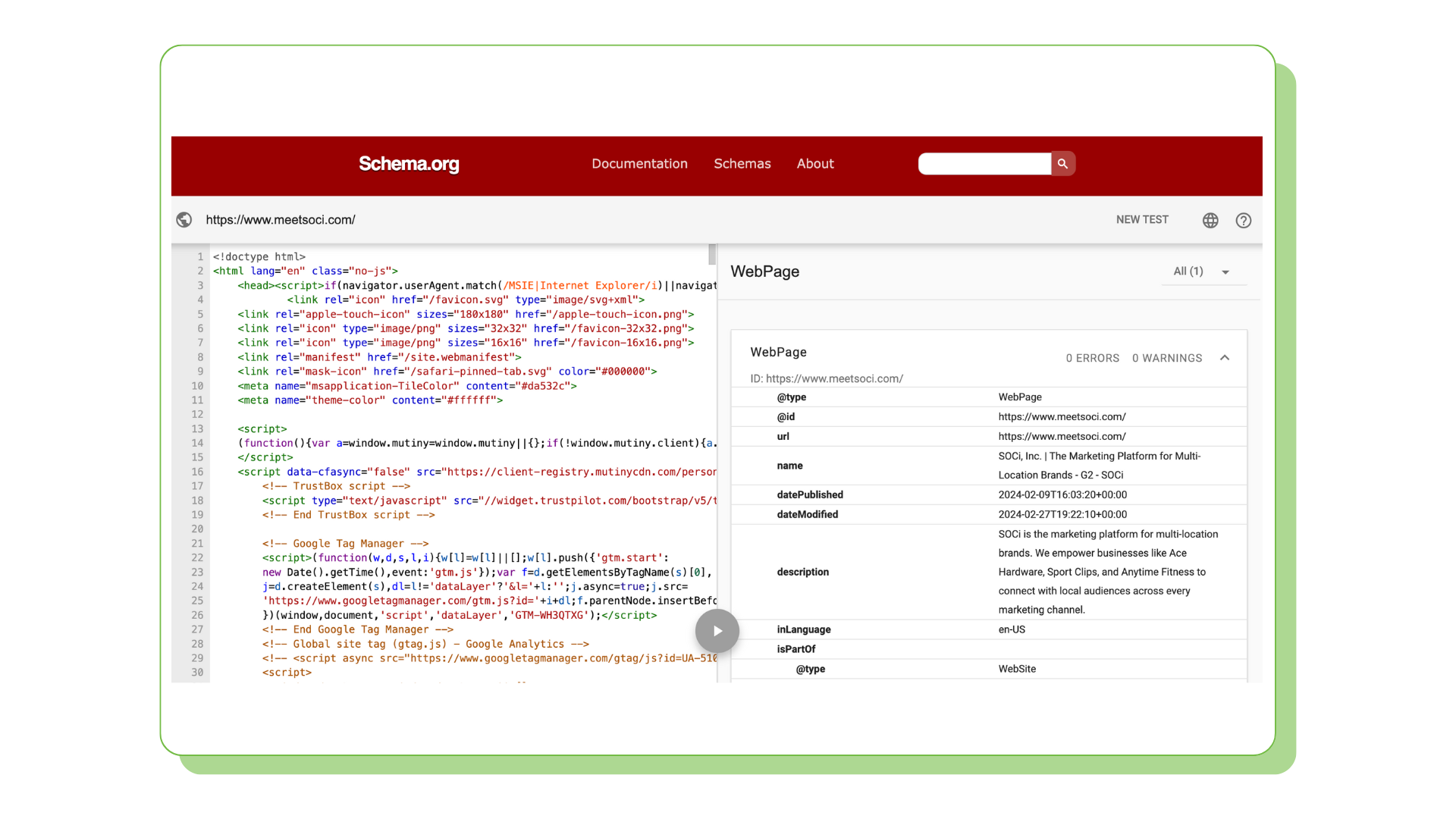This screenshot has height=819, width=1456.
Task: Click the description property label
Action: [802, 573]
